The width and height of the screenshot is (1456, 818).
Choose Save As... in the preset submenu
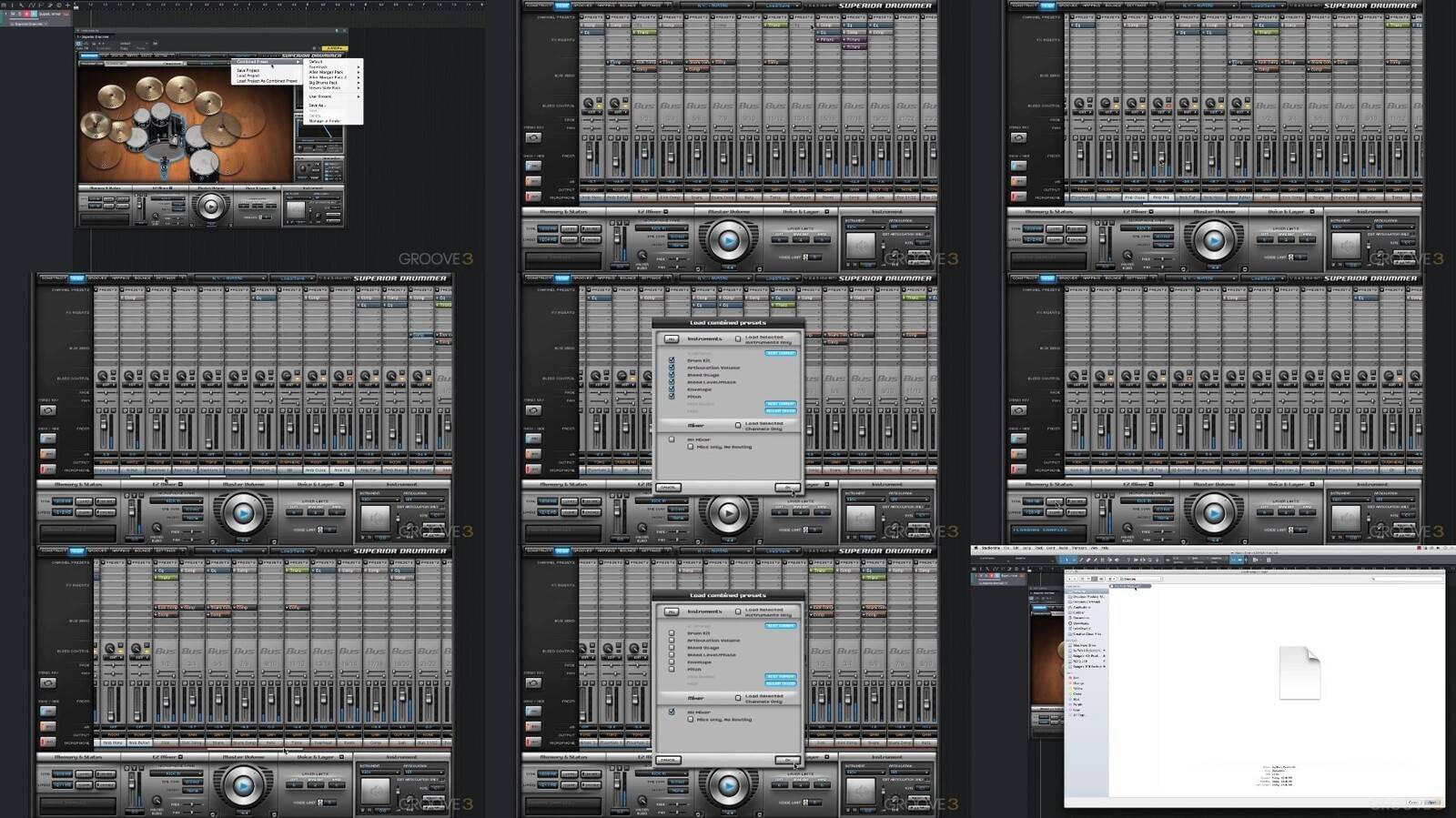[317, 106]
